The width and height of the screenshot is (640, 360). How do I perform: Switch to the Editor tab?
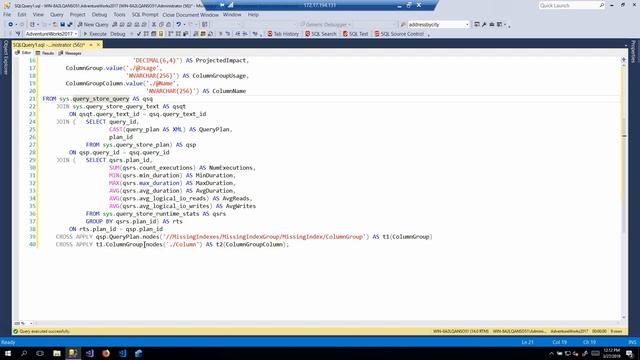[23, 53]
